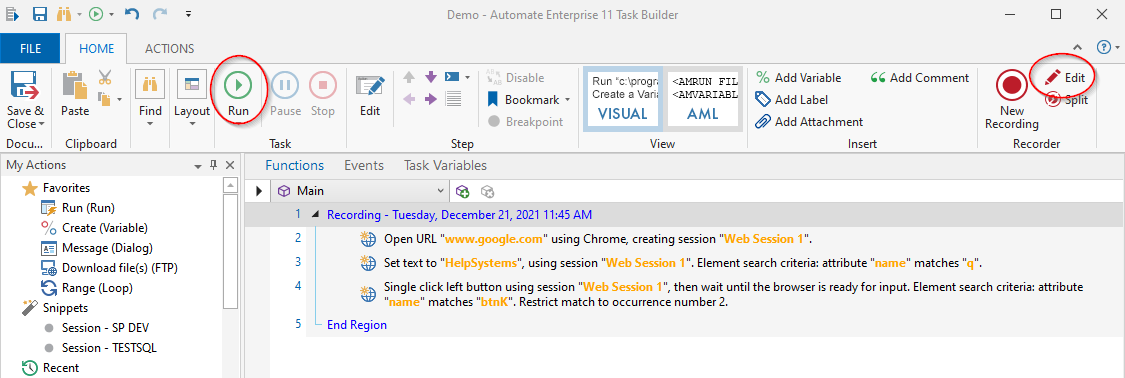Move step down with purple down arrow
The width and height of the screenshot is (1125, 378).
click(x=430, y=77)
